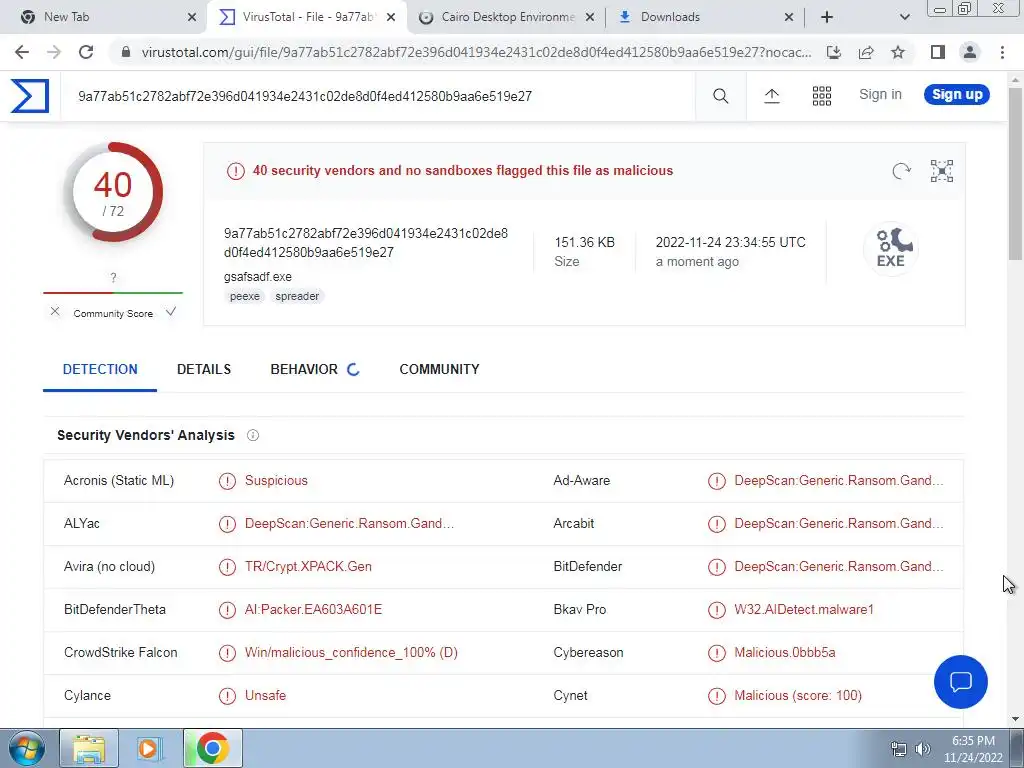This screenshot has width=1024, height=768.
Task: Click the share page icon
Action: 866,52
